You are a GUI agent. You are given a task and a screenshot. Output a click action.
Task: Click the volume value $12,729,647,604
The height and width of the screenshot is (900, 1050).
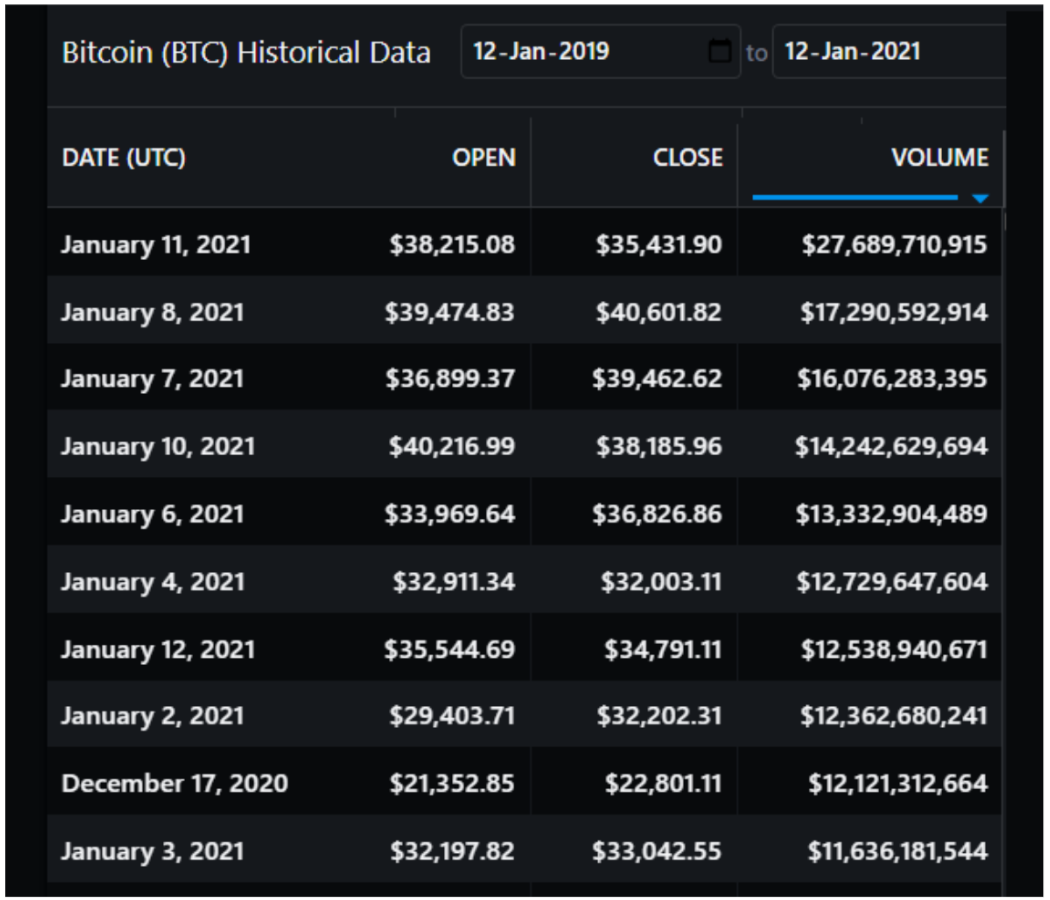(x=892, y=581)
